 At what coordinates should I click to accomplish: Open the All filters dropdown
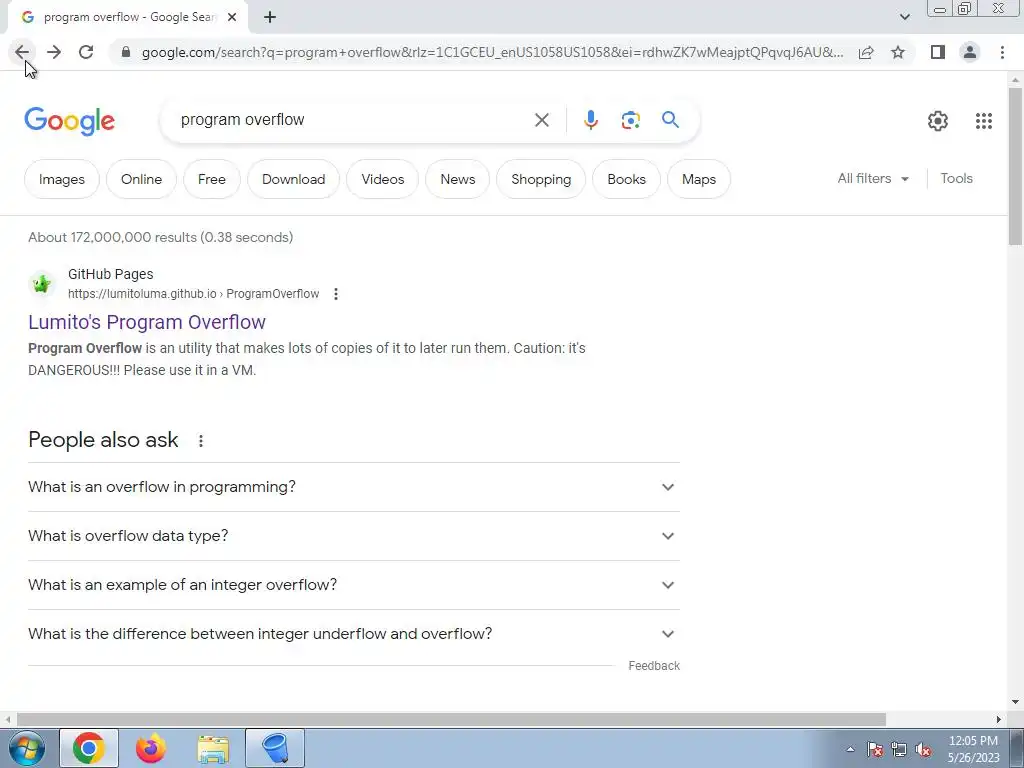[x=873, y=178]
